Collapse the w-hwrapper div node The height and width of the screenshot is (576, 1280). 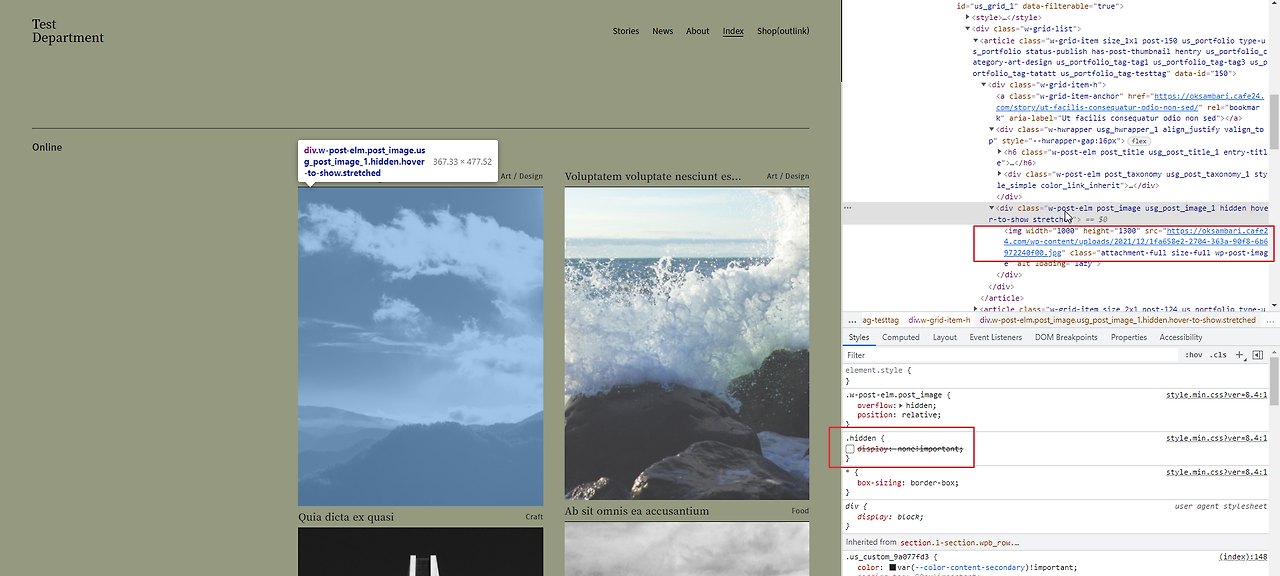[992, 129]
